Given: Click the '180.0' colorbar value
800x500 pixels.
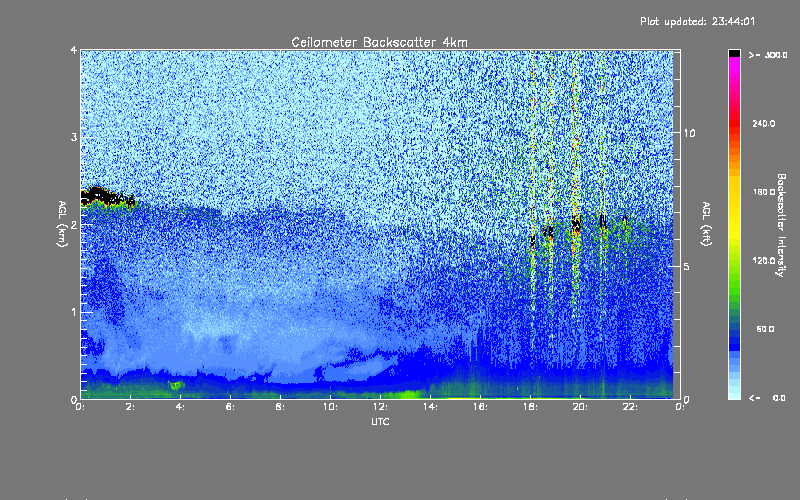Looking at the screenshot, I should click(764, 192).
